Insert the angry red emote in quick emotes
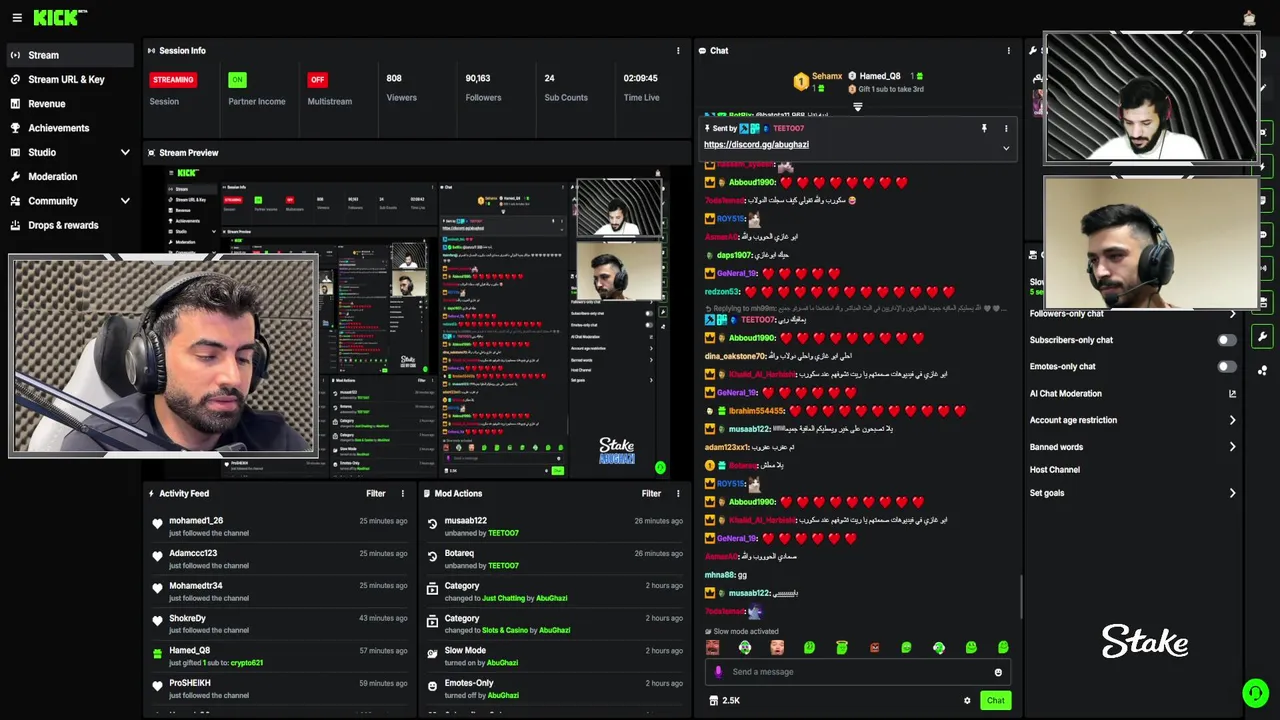 pyautogui.click(x=874, y=648)
